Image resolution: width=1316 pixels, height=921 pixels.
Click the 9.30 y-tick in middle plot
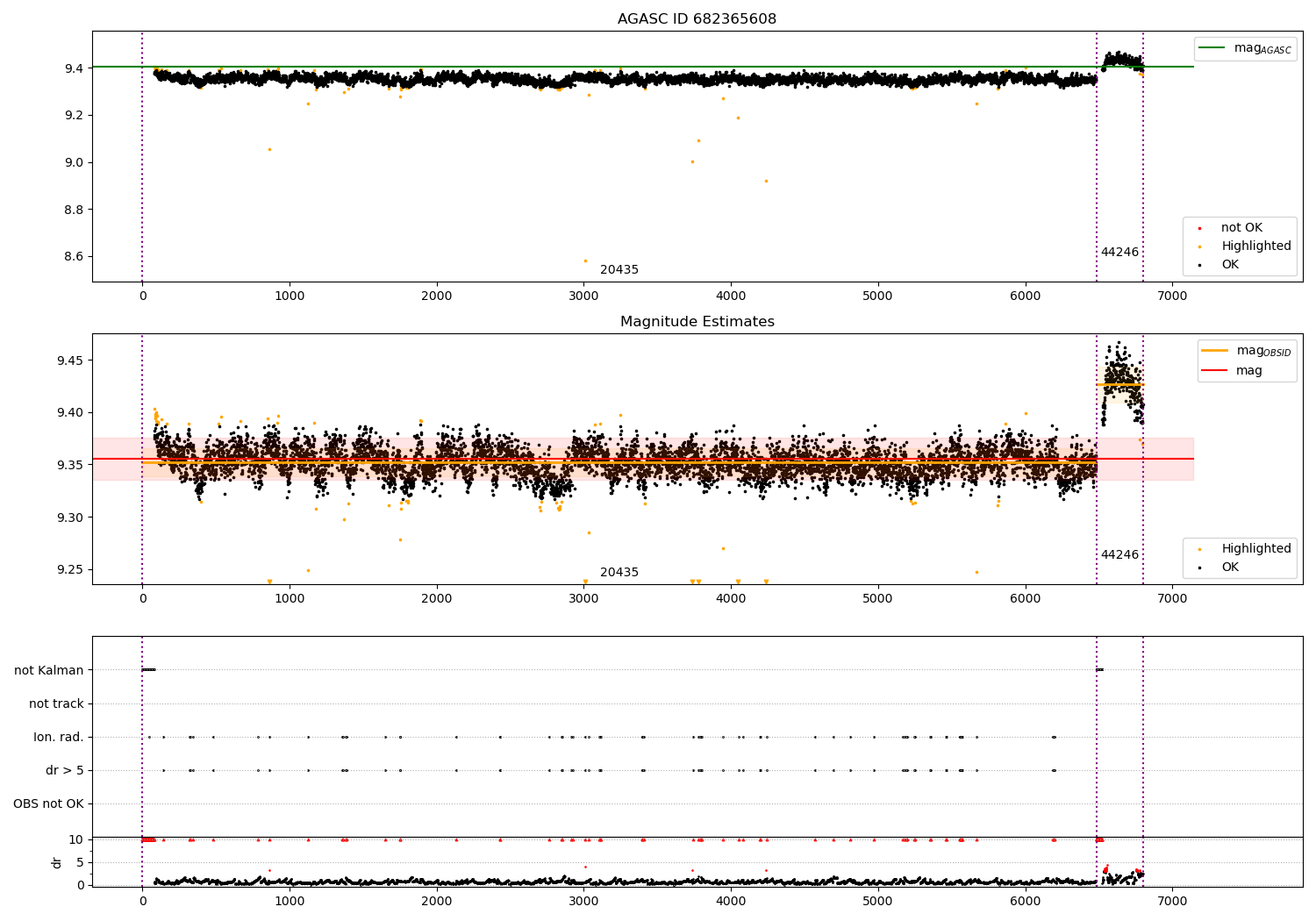tap(70, 518)
